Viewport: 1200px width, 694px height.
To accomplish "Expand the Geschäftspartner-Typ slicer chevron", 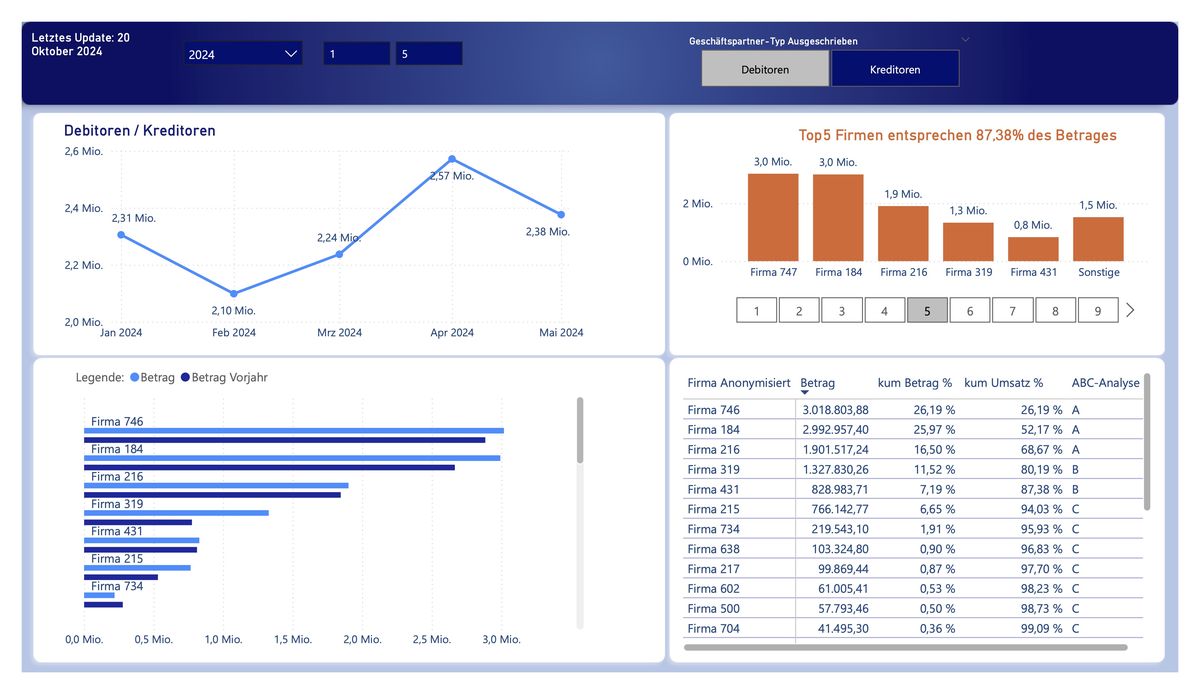I will click(965, 40).
